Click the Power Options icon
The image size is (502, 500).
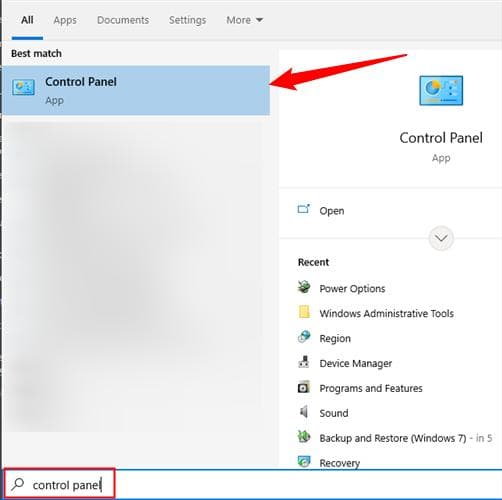pyautogui.click(x=304, y=287)
